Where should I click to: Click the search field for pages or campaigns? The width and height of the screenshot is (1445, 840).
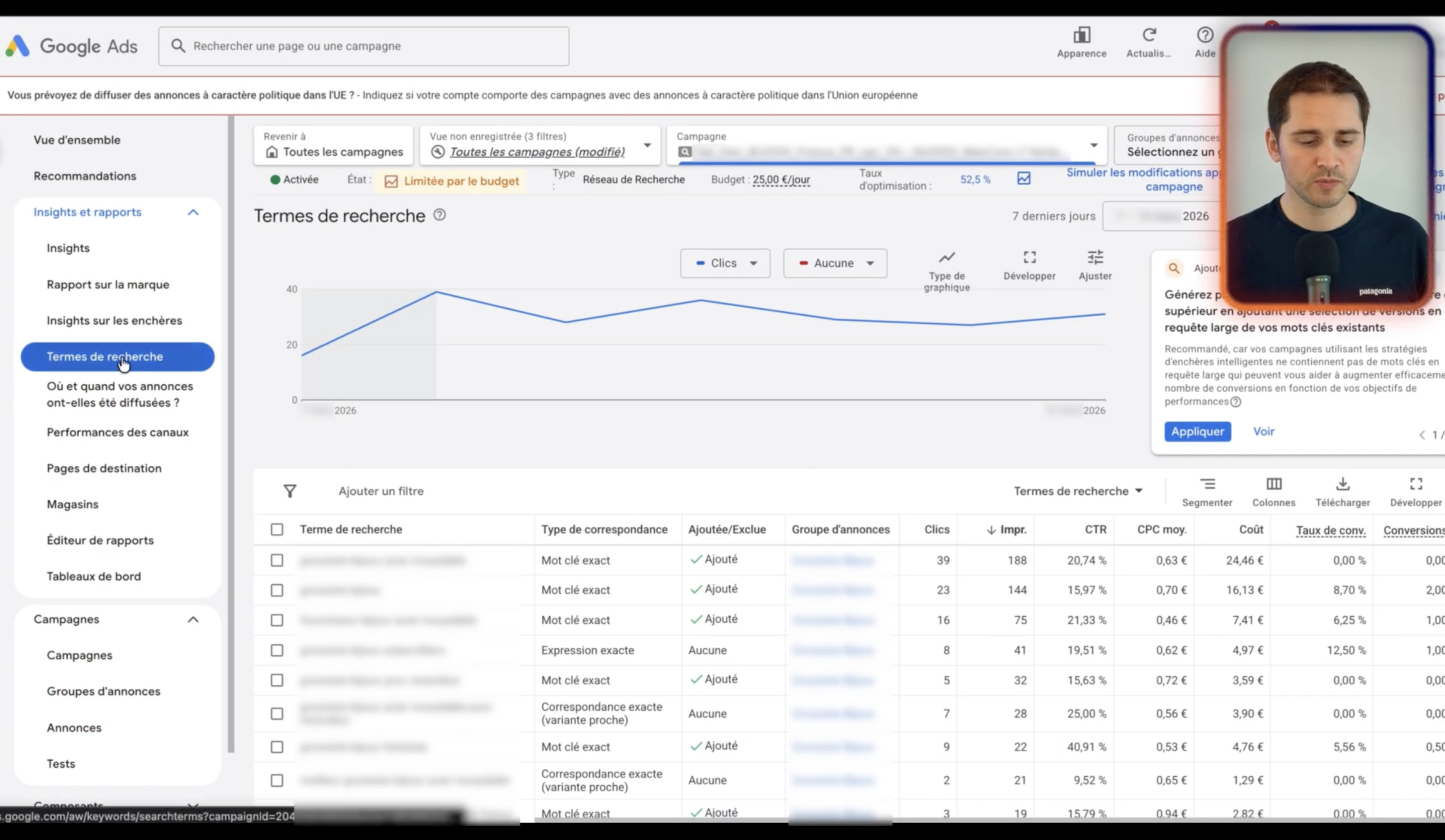pos(364,46)
